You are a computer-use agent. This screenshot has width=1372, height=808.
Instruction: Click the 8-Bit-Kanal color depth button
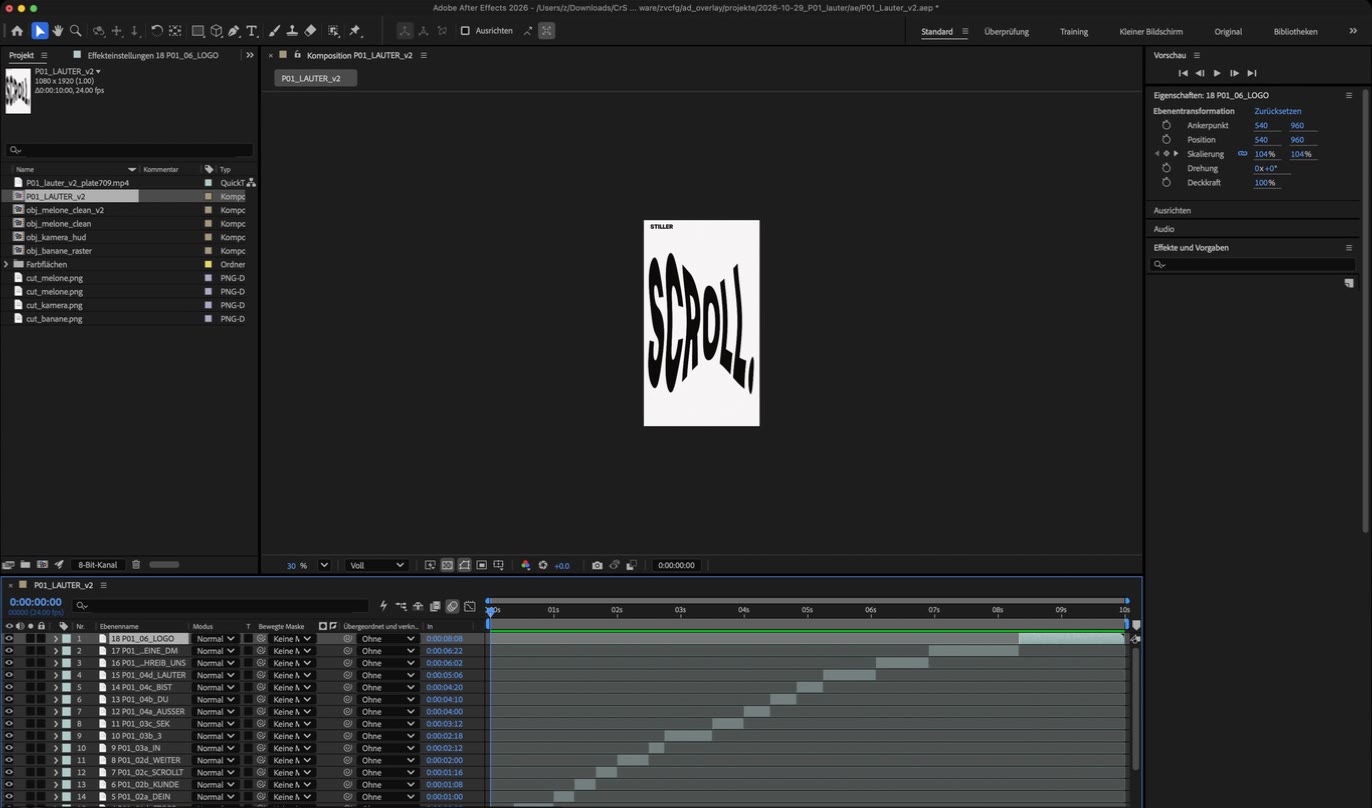[x=98, y=565]
